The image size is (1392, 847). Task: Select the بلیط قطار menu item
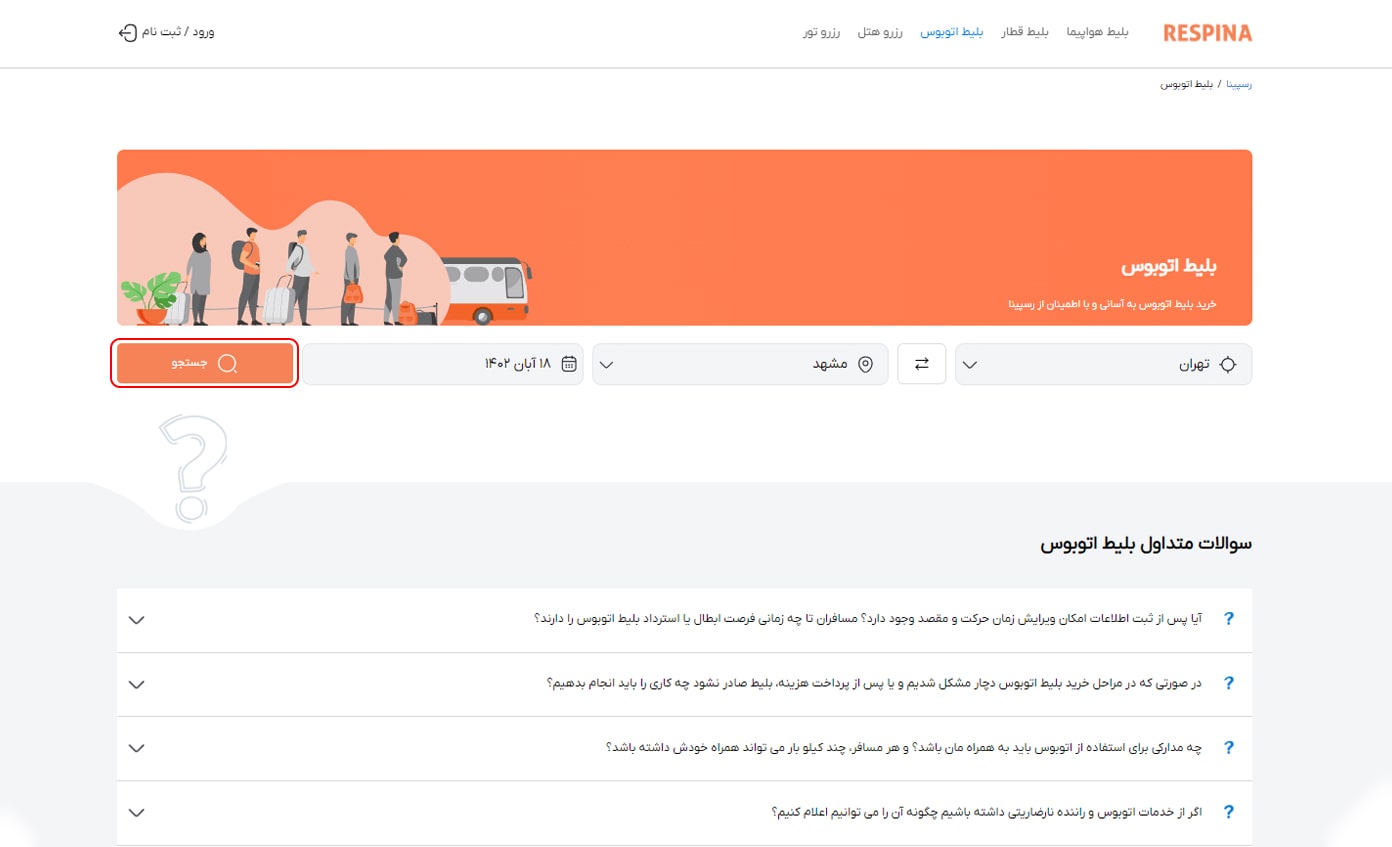(1025, 31)
